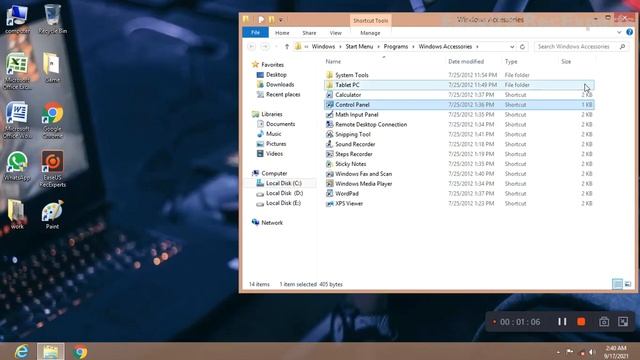Refresh the Windows Accessories folder

[522, 47]
